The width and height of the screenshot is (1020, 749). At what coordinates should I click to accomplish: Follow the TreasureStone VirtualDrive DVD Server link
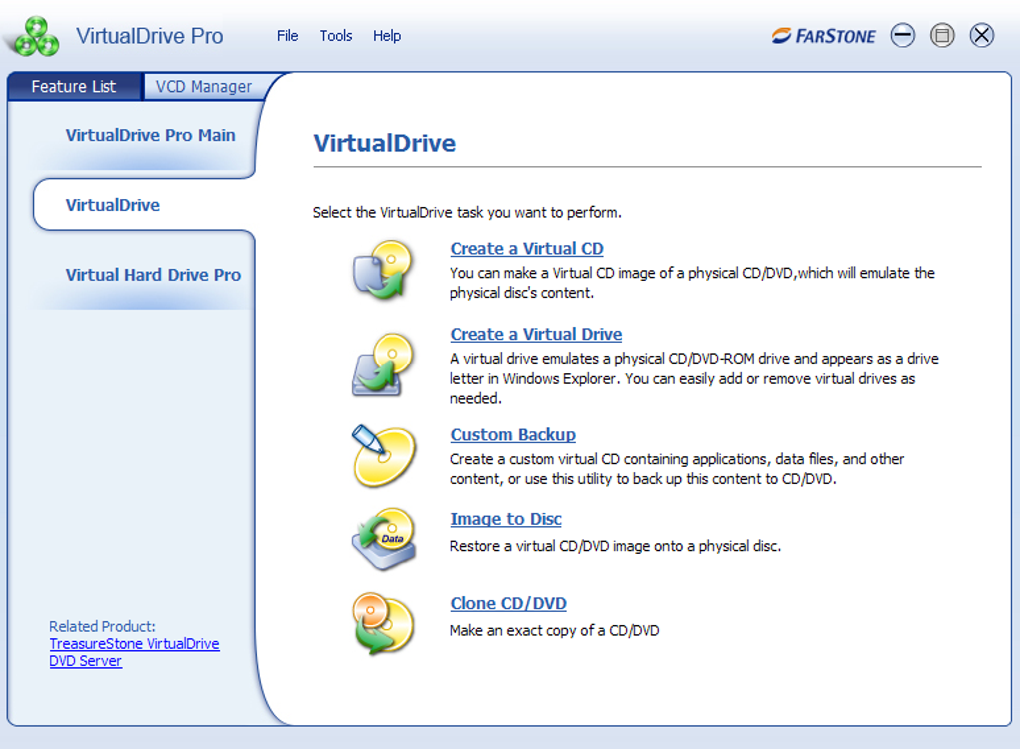point(134,652)
